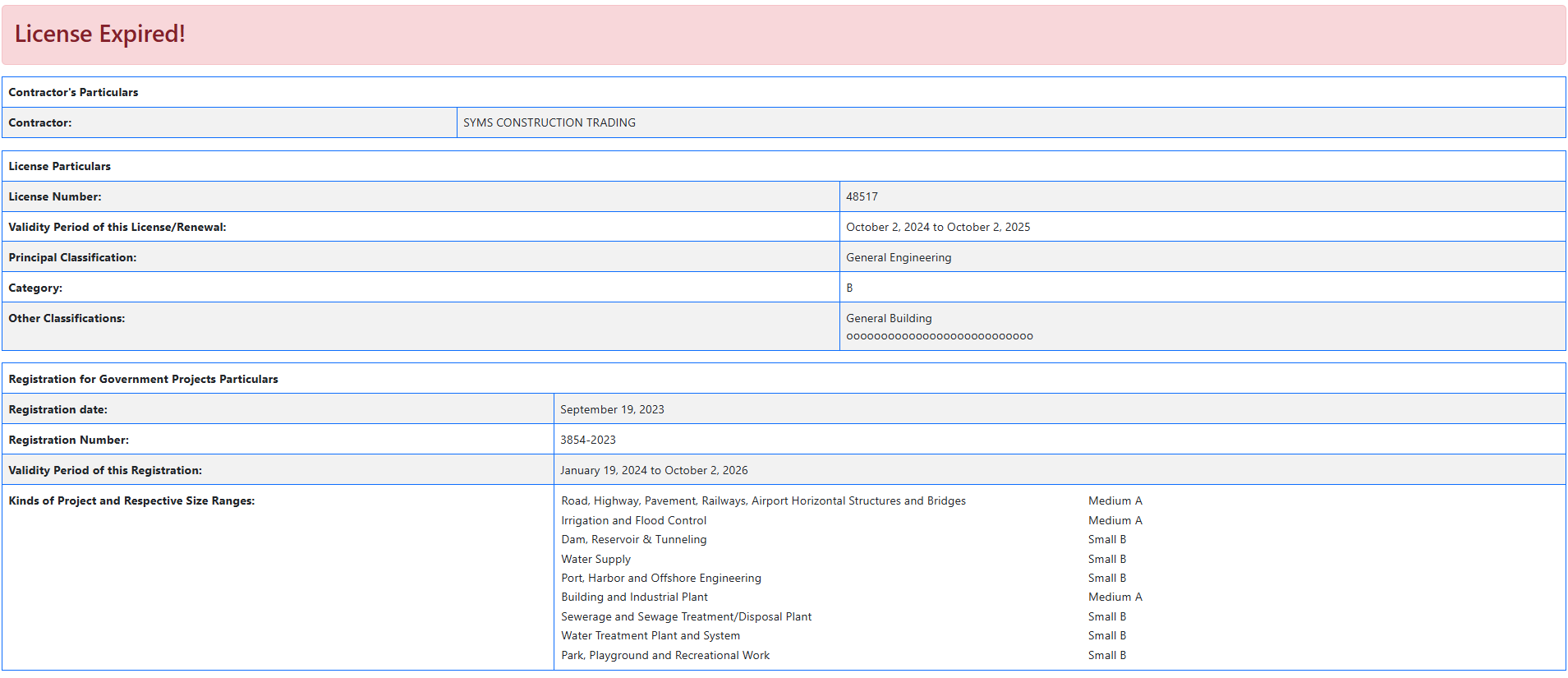Click the License Expired! alert heading

pos(100,34)
